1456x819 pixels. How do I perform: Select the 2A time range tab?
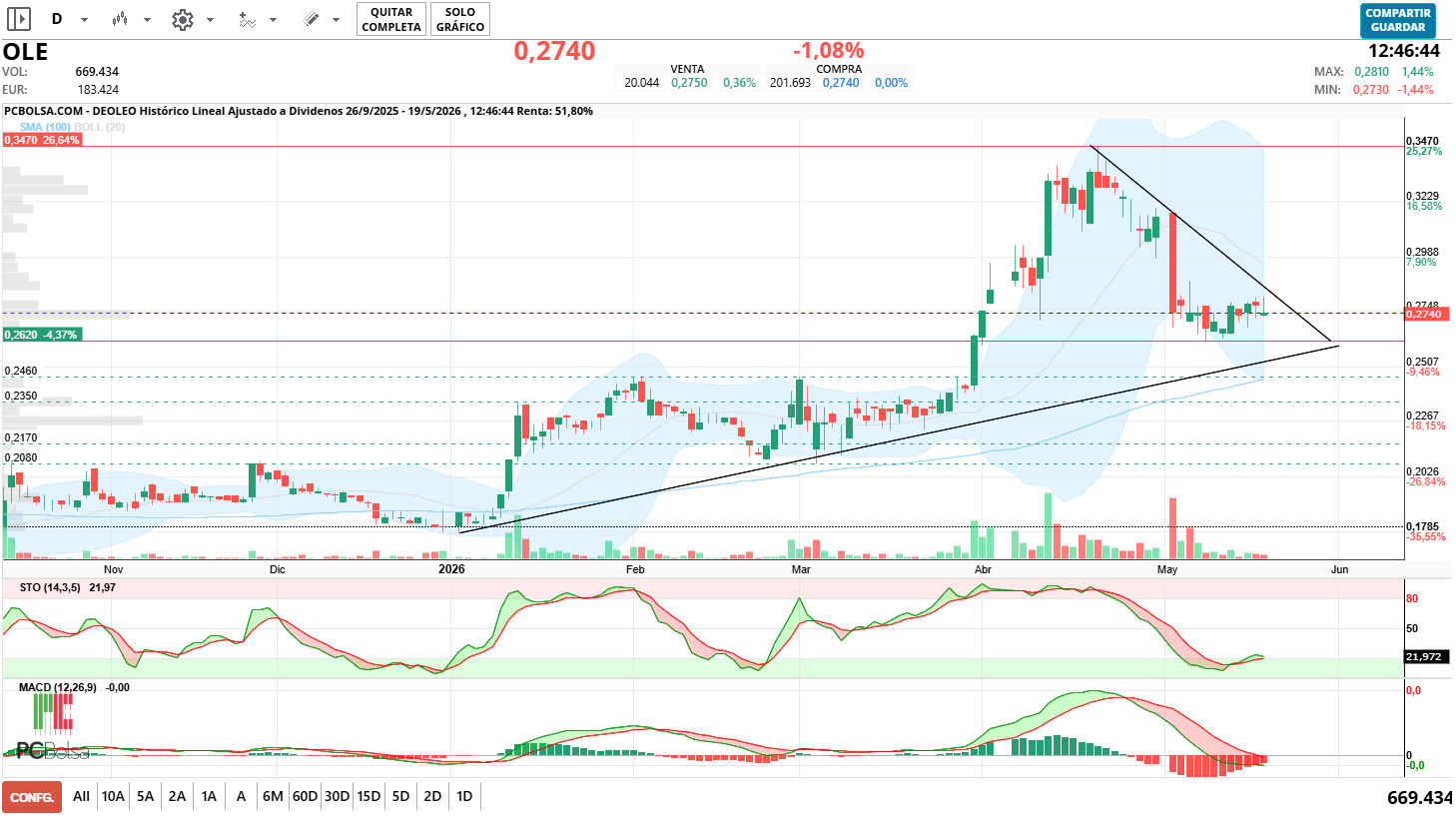point(177,796)
